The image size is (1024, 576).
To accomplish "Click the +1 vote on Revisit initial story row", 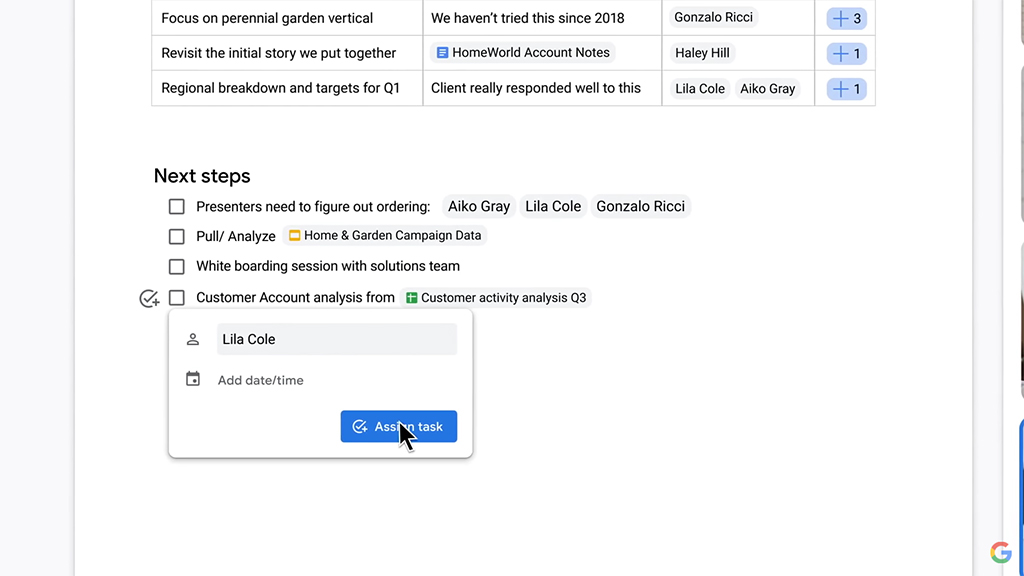I will 846,54.
